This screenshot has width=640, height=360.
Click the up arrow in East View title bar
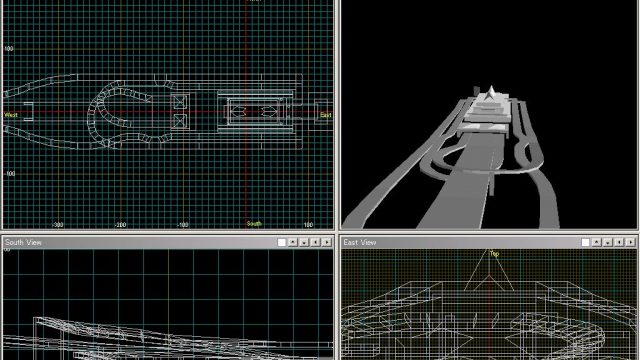pos(596,242)
